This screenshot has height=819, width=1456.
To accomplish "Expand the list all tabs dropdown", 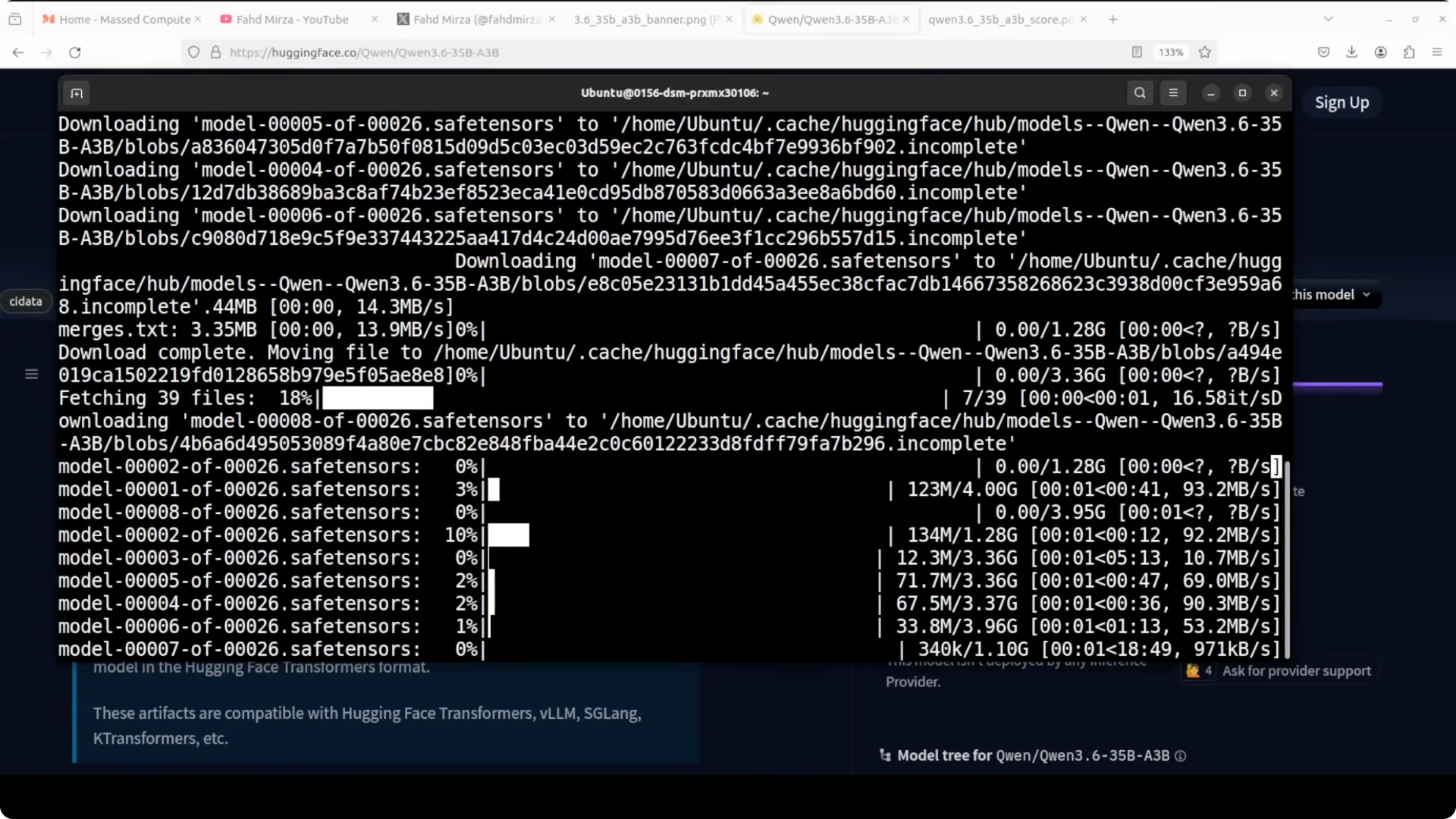I will pos(1329,19).
